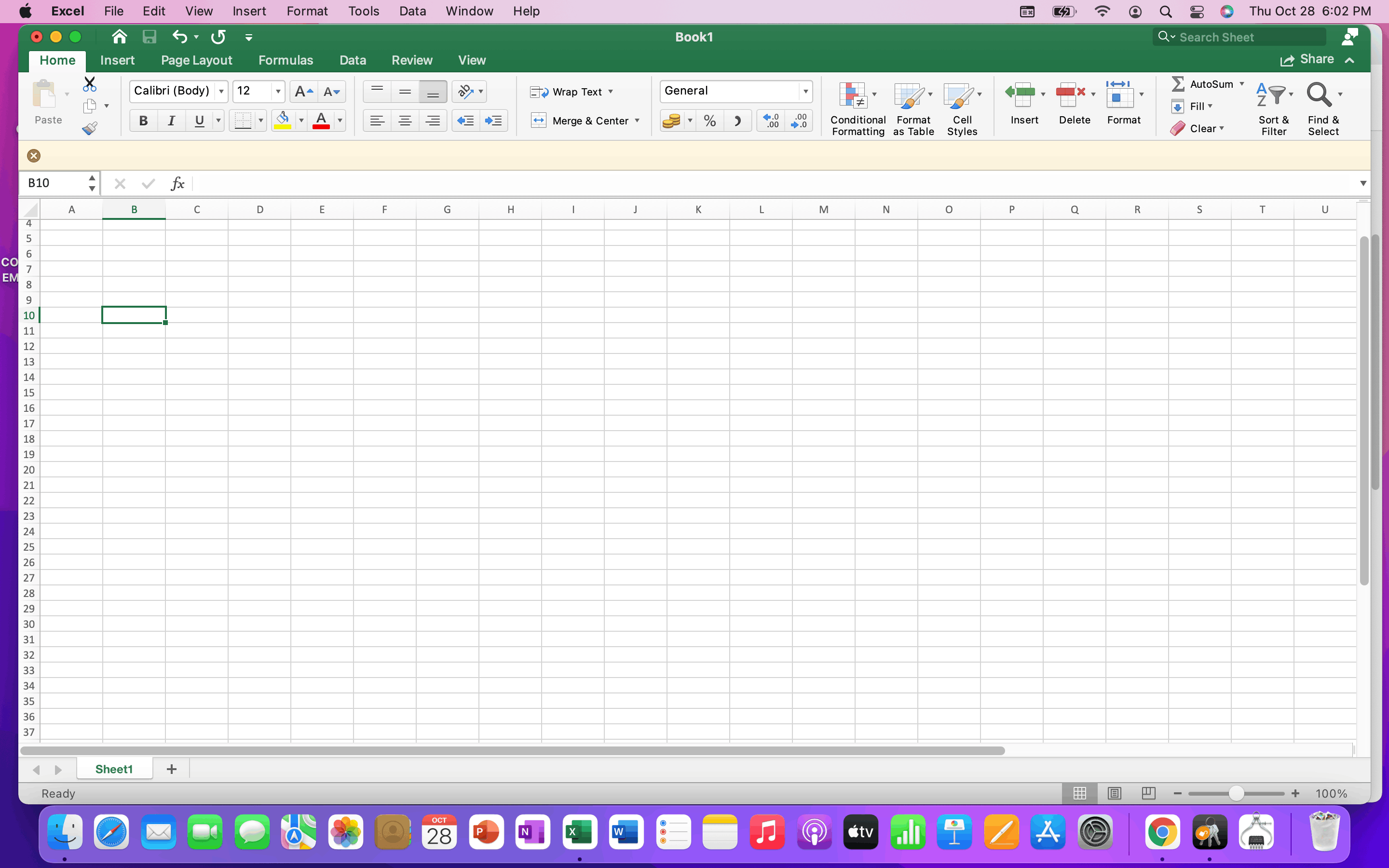Click the Increase Indent icon
The height and width of the screenshot is (868, 1389).
[x=493, y=121]
